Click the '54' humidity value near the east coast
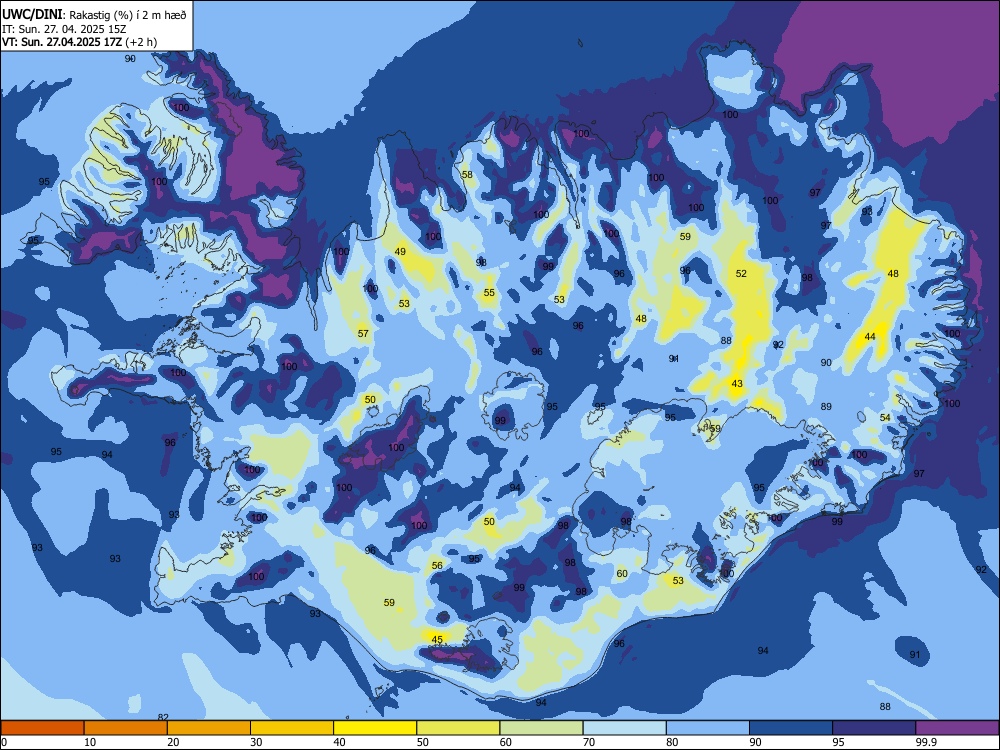1000x750 pixels. [x=885, y=417]
